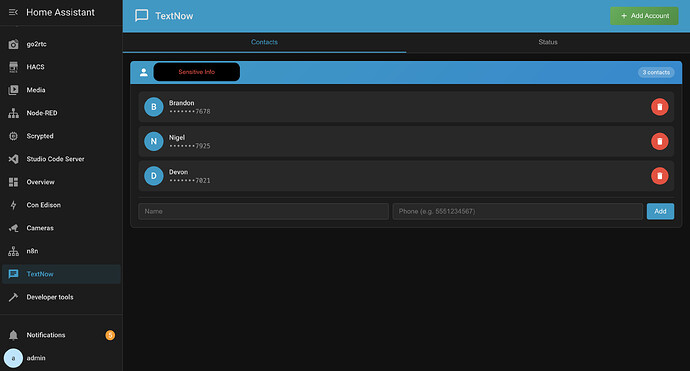Image resolution: width=690 pixels, height=371 pixels.
Task: Delete the Brandon contact
Action: 659,107
